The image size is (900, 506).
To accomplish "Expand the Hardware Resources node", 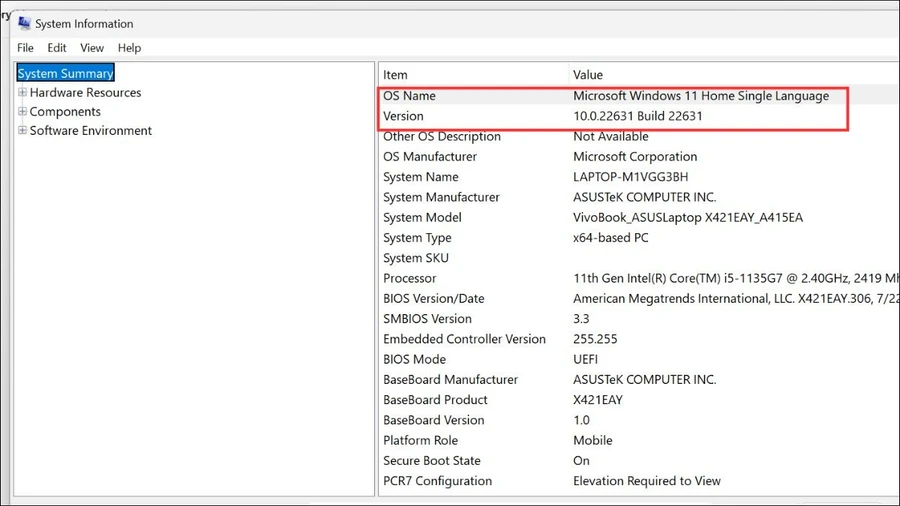I will point(22,92).
